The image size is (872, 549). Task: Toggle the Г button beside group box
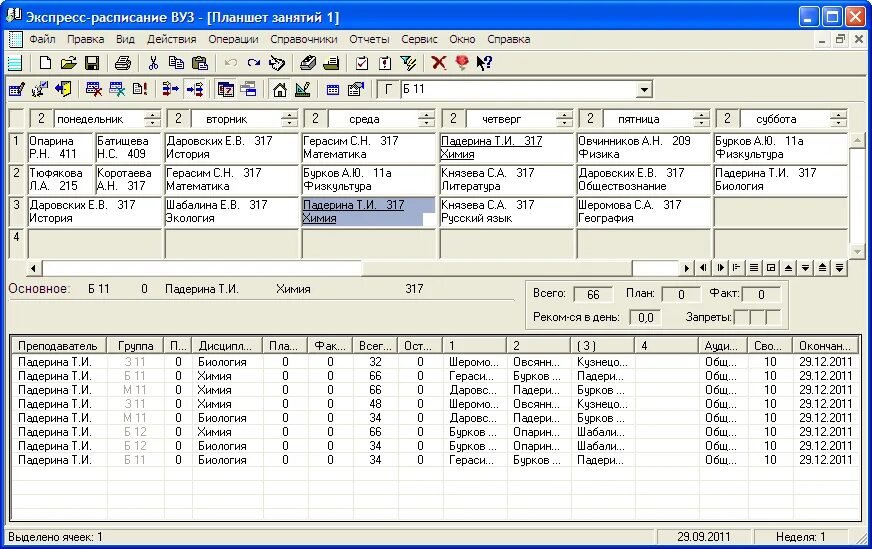point(388,89)
